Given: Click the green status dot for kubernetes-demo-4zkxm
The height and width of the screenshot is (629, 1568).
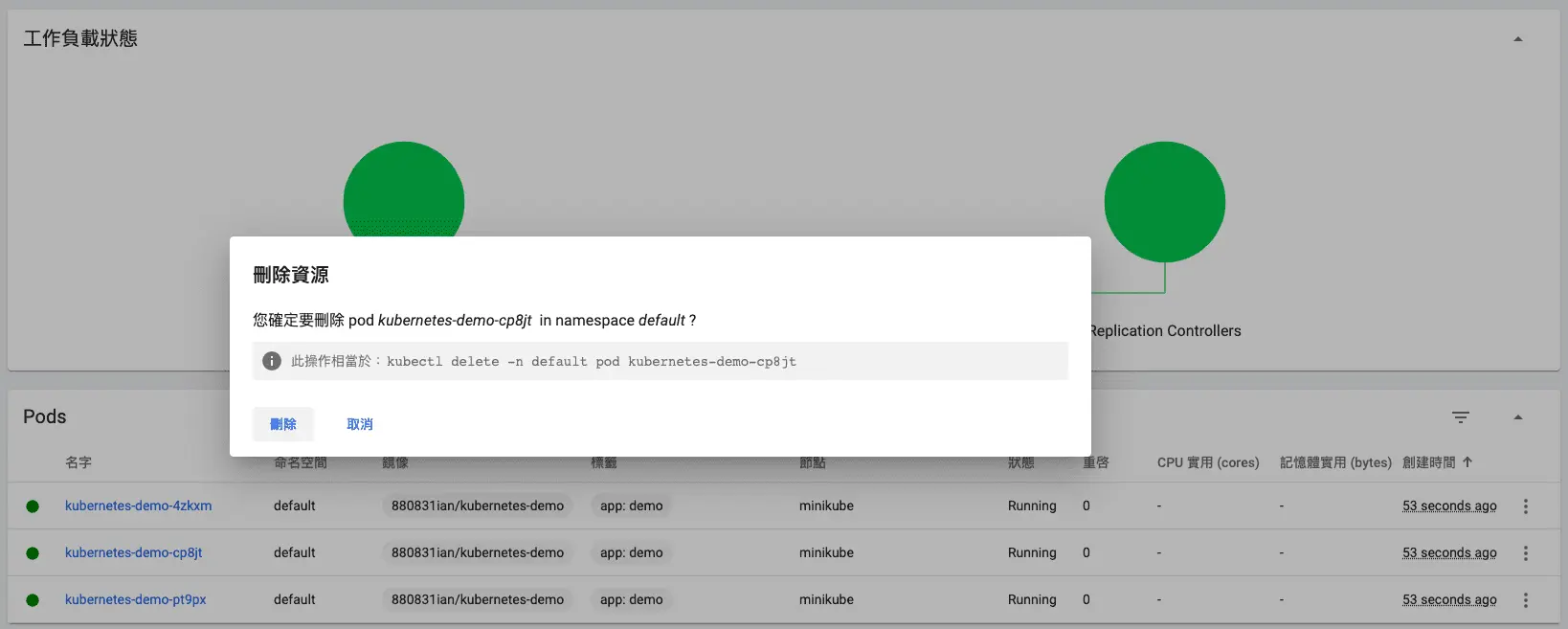Looking at the screenshot, I should pos(33,506).
